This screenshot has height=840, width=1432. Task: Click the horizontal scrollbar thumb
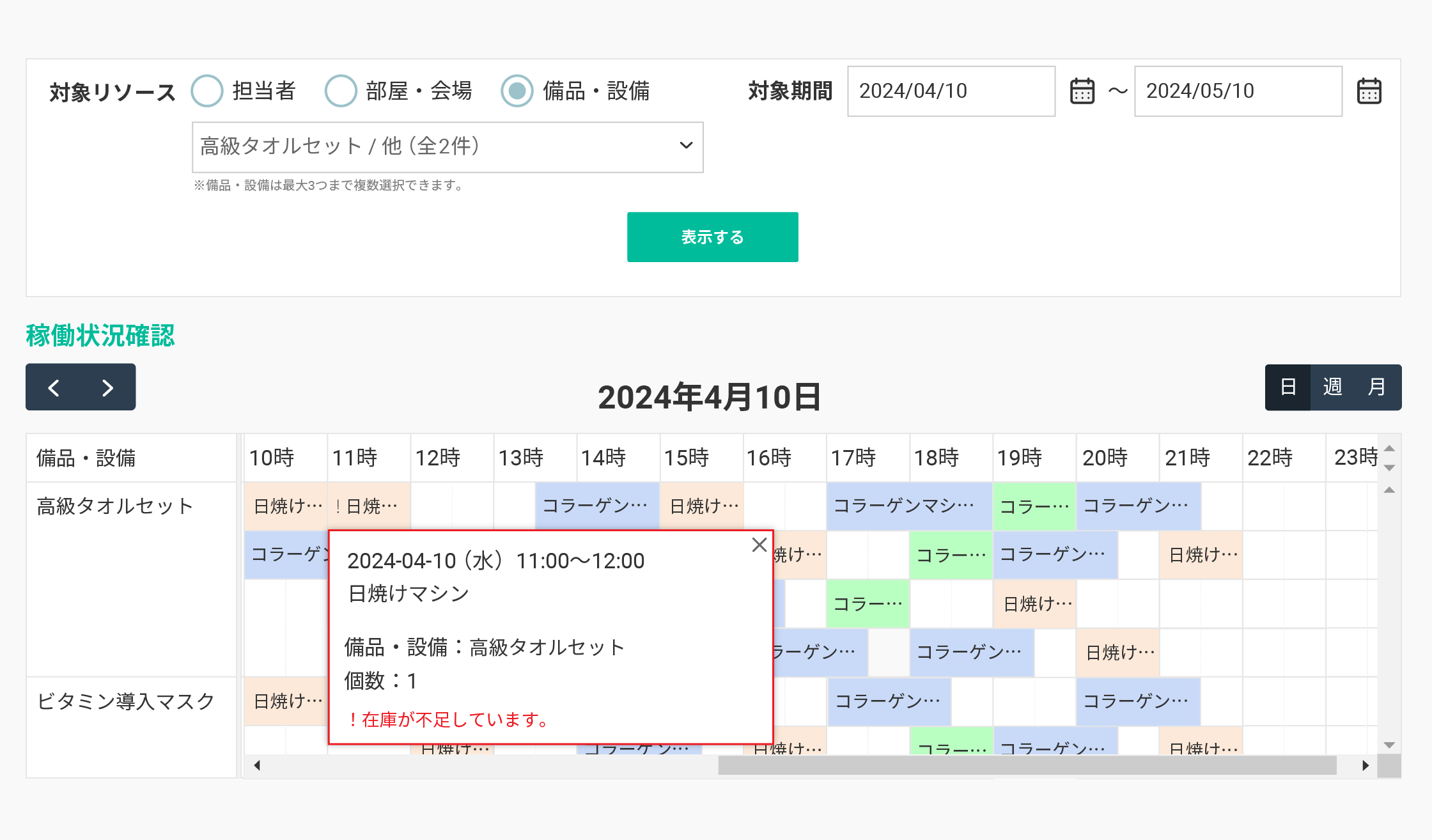[x=1027, y=765]
